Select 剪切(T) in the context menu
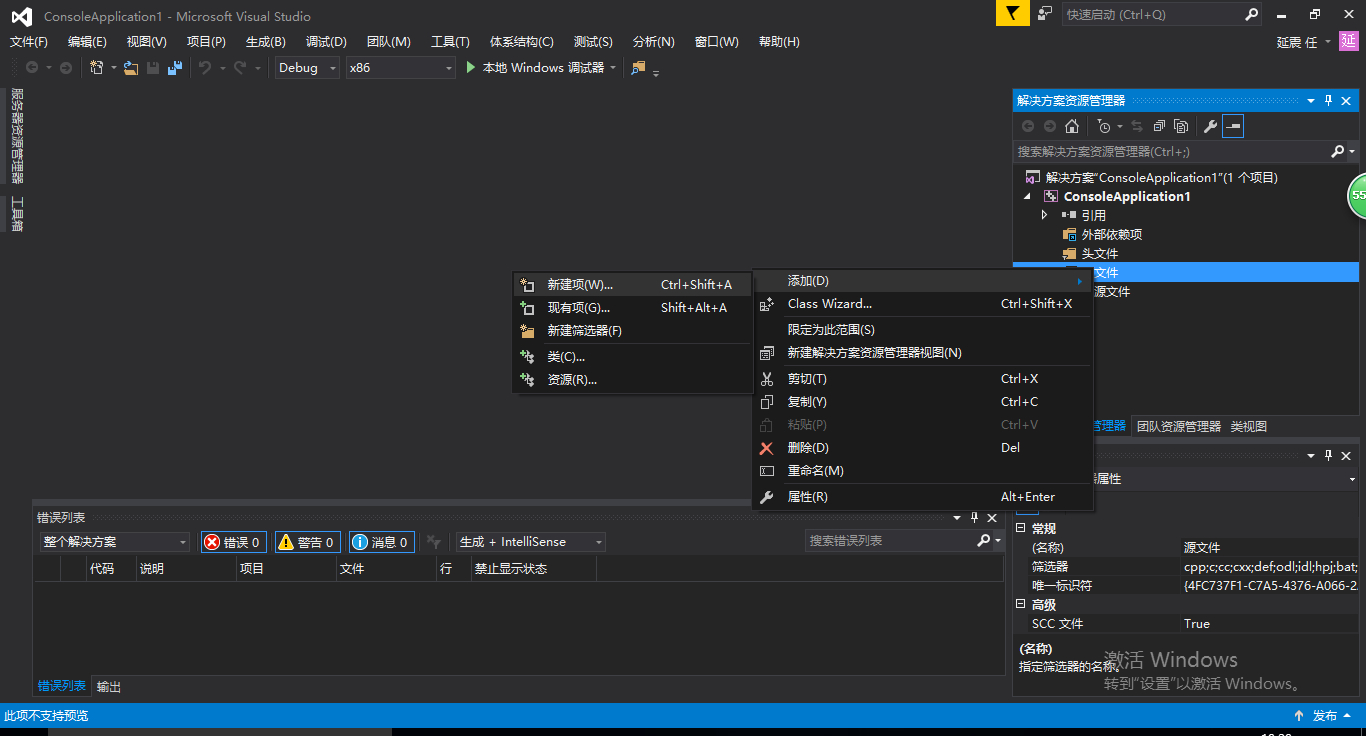Image resolution: width=1366 pixels, height=736 pixels. pyautogui.click(x=923, y=379)
